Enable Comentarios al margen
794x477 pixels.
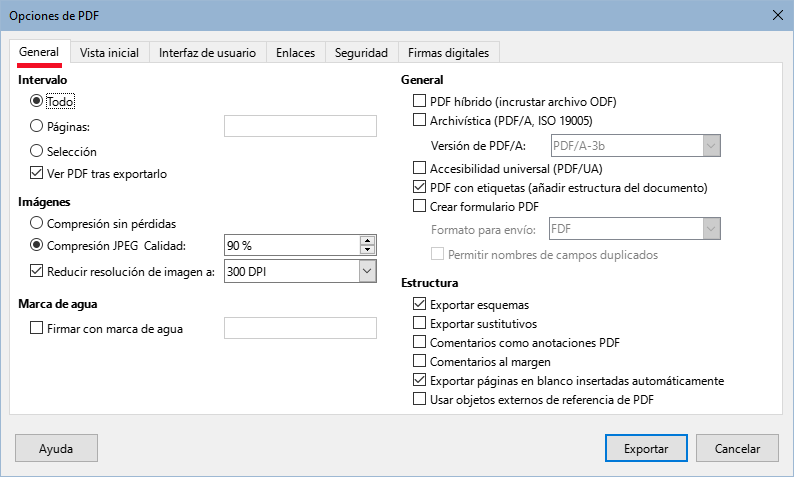click(x=419, y=361)
